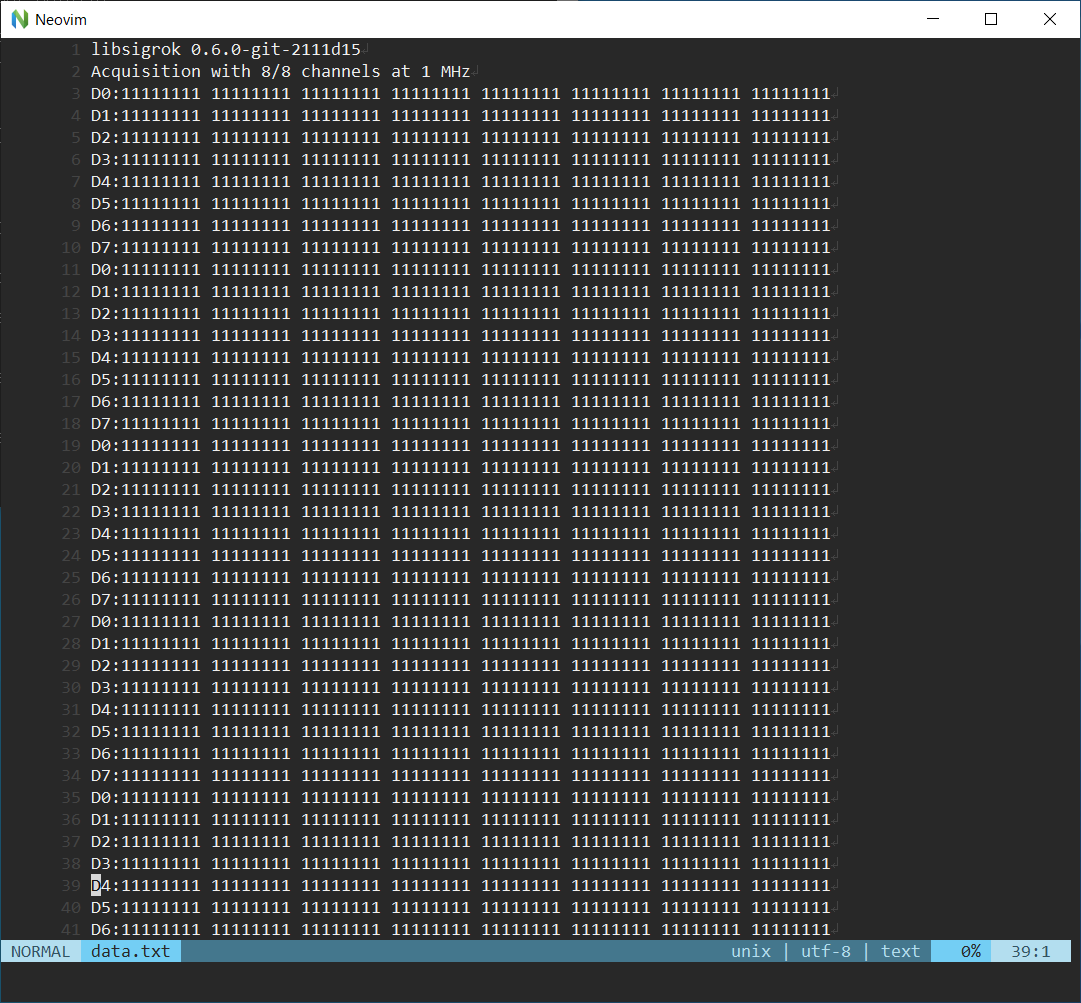Click the last byte group on line 3
Image resolution: width=1081 pixels, height=1003 pixels.
point(791,94)
